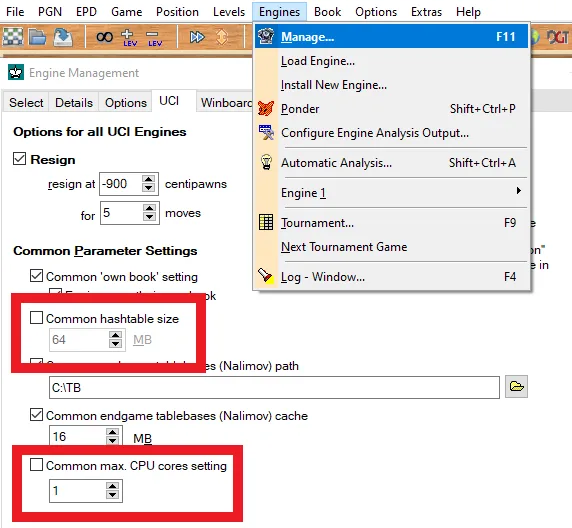This screenshot has height=528, width=572.
Task: Switch to the Winboard tab
Action: [226, 103]
